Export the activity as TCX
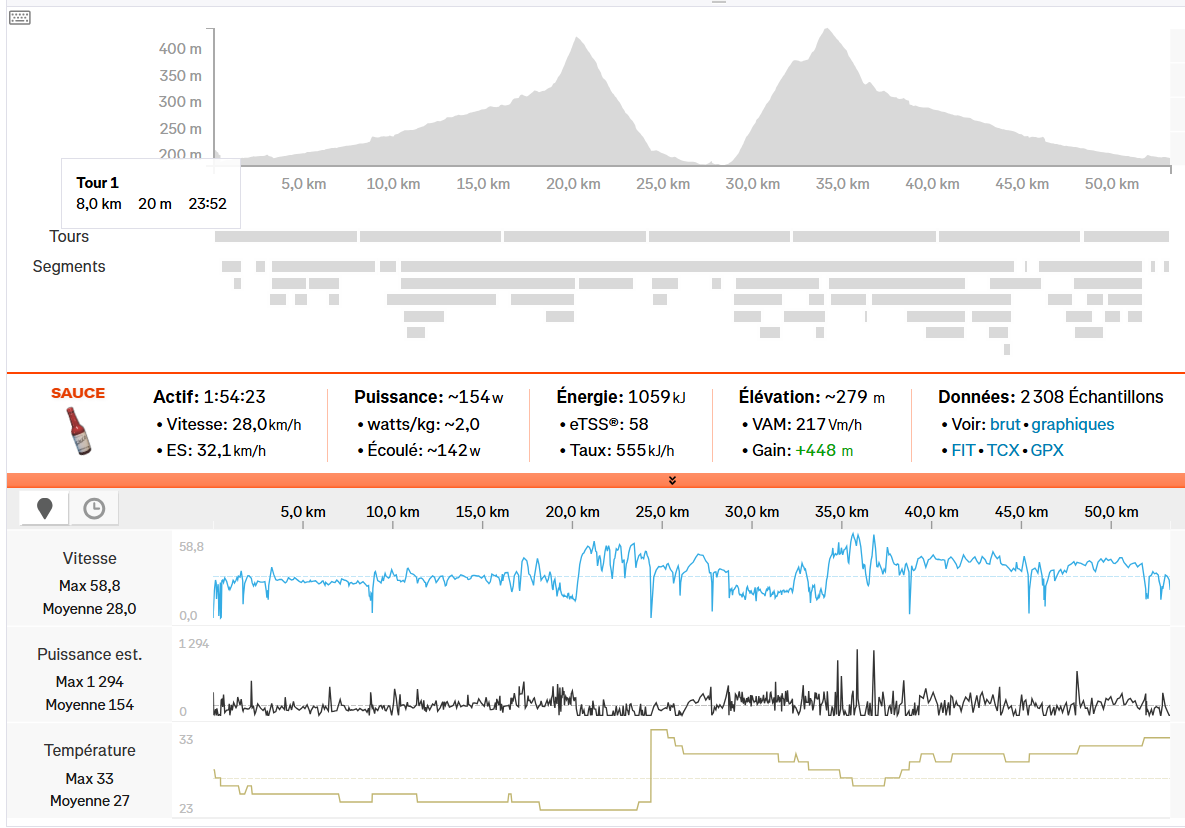Image resolution: width=1185 pixels, height=828 pixels. (x=1003, y=450)
